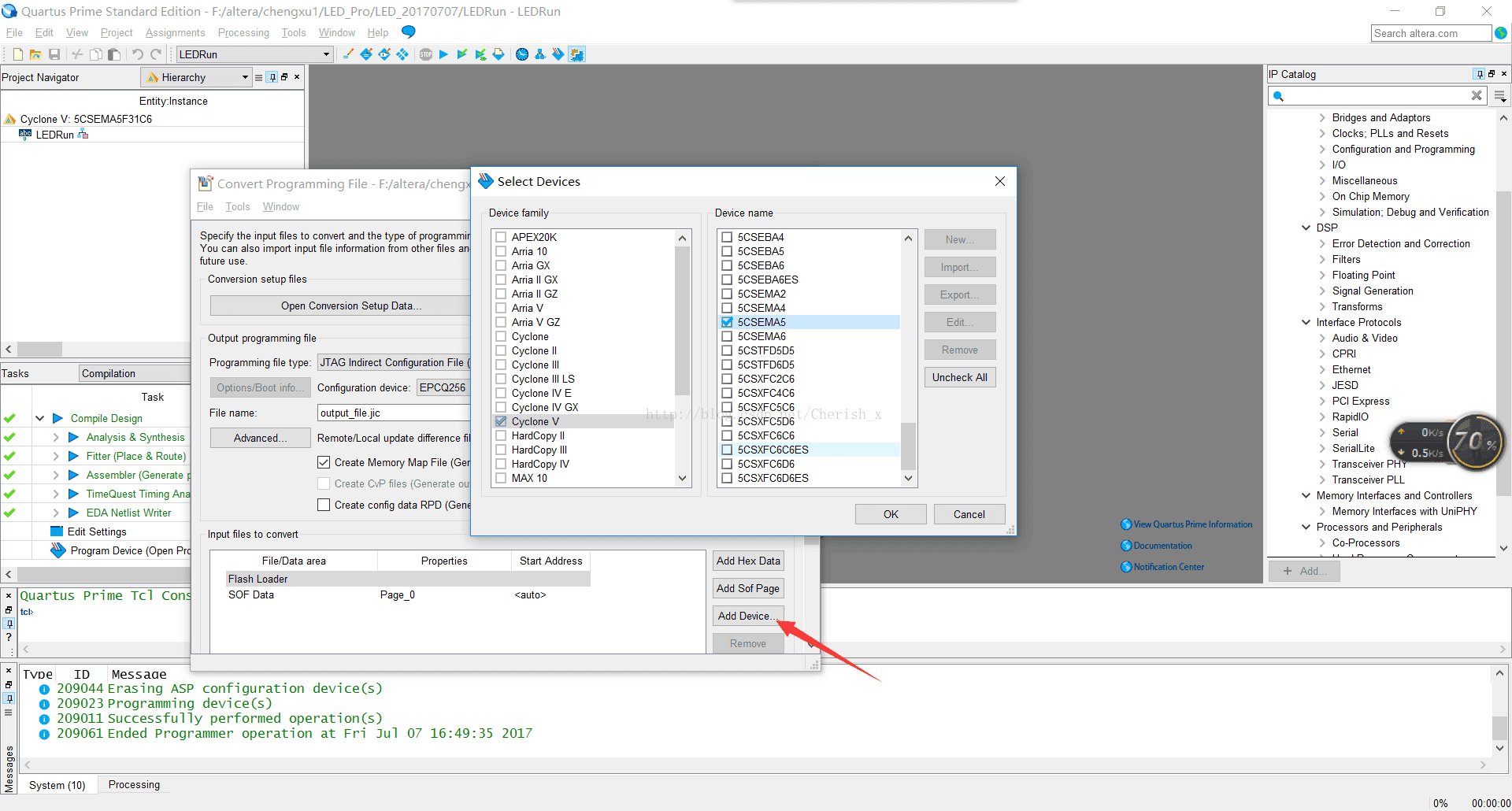Image resolution: width=1512 pixels, height=811 pixels.
Task: Click OK in Select Devices dialog
Action: click(x=891, y=514)
